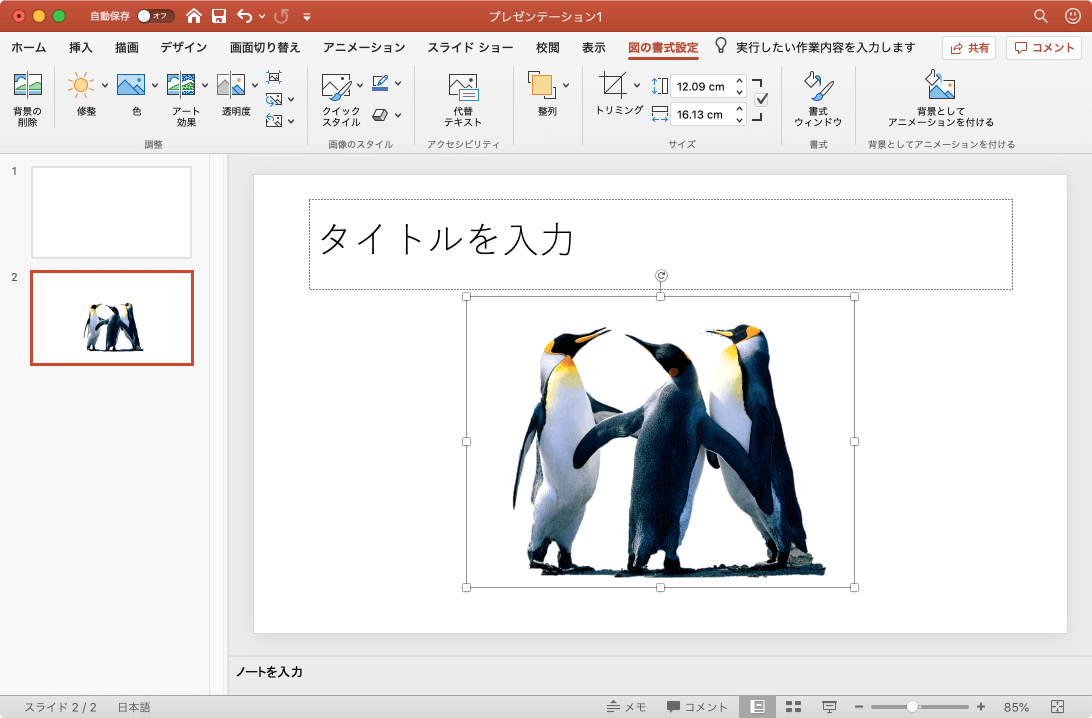Click the Comments (コメント) button at top right

point(1044,48)
